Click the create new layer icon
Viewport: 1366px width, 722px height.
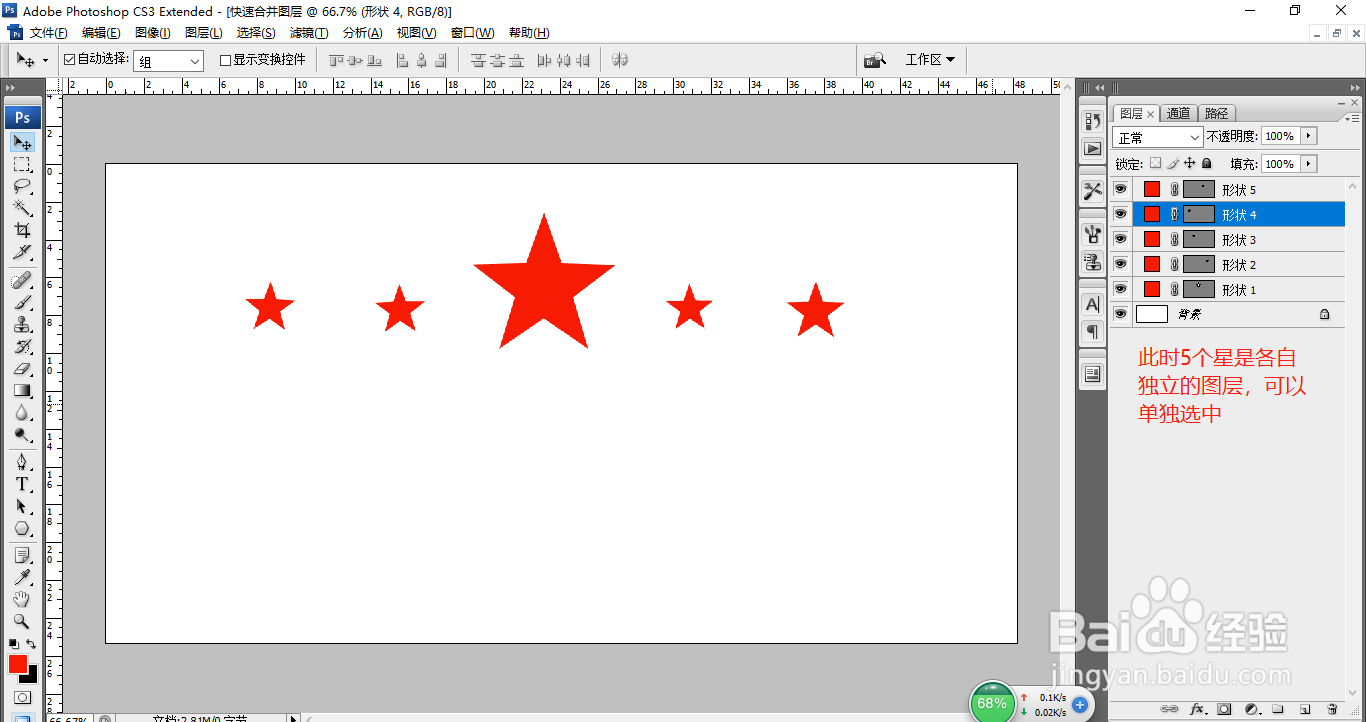pos(1304,709)
